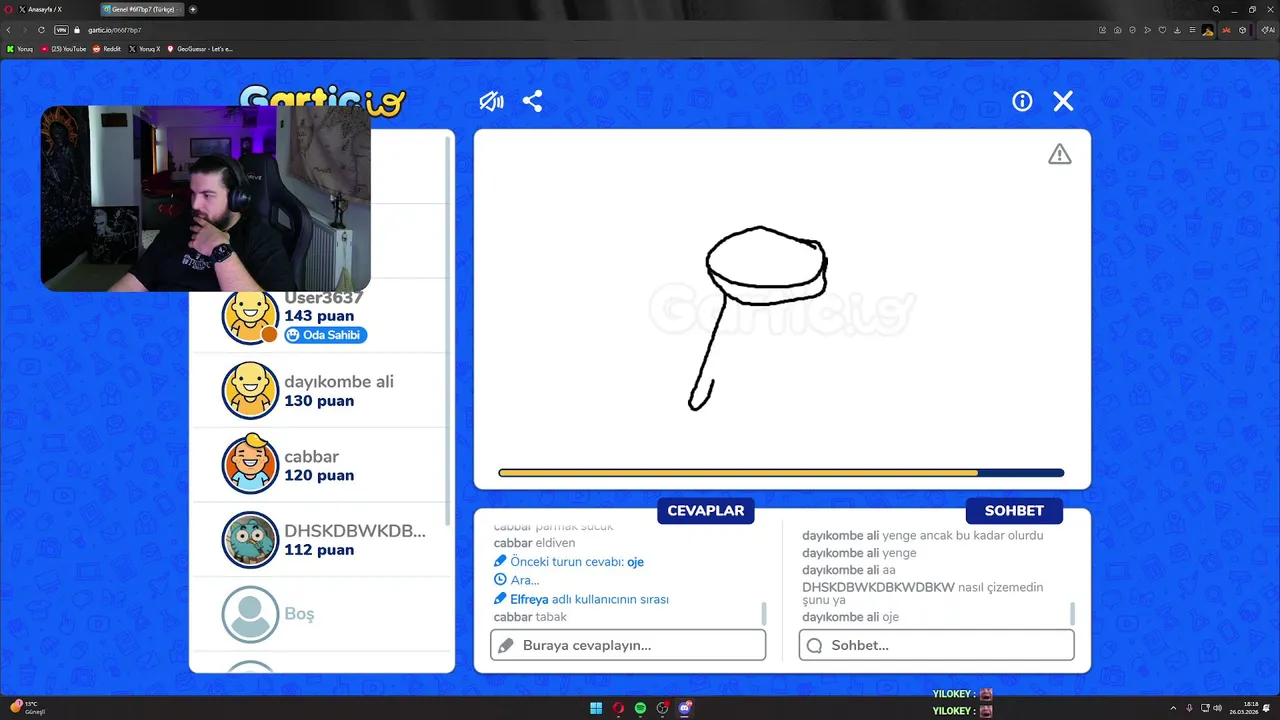Open the 'Yoruq X' bookmark
The width and height of the screenshot is (1280, 720).
(145, 48)
